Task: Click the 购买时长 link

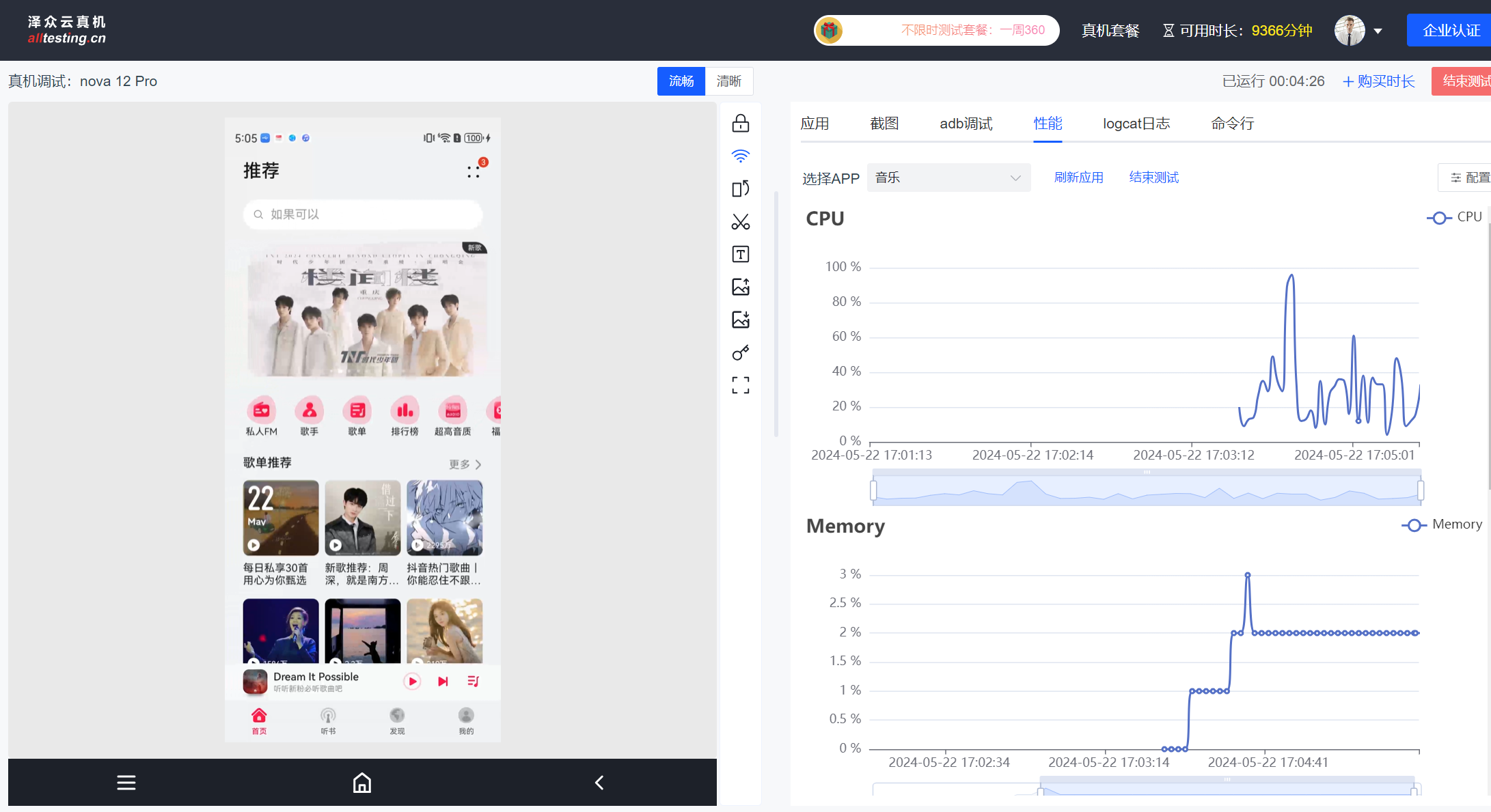Action: click(x=1379, y=81)
